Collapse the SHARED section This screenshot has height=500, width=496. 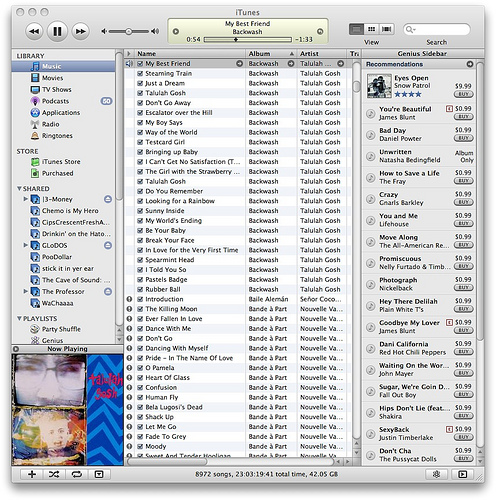[x=19, y=189]
